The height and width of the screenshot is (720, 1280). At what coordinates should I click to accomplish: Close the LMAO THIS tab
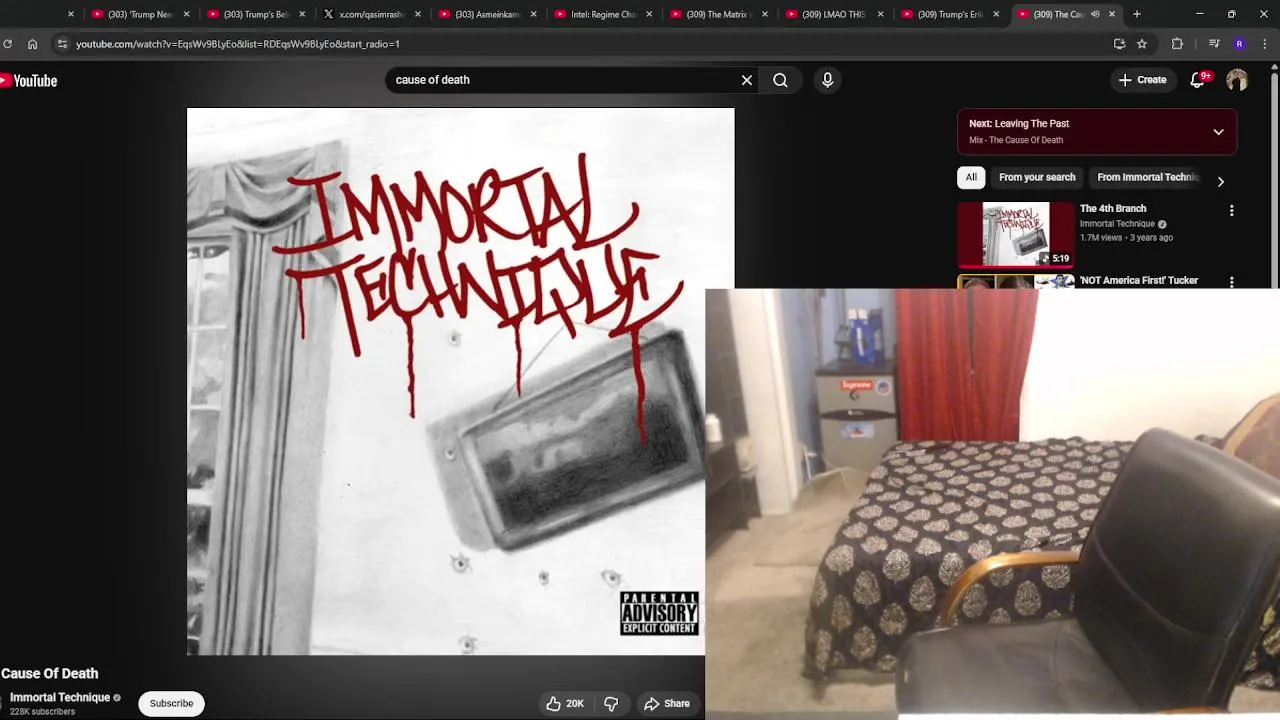click(x=880, y=14)
